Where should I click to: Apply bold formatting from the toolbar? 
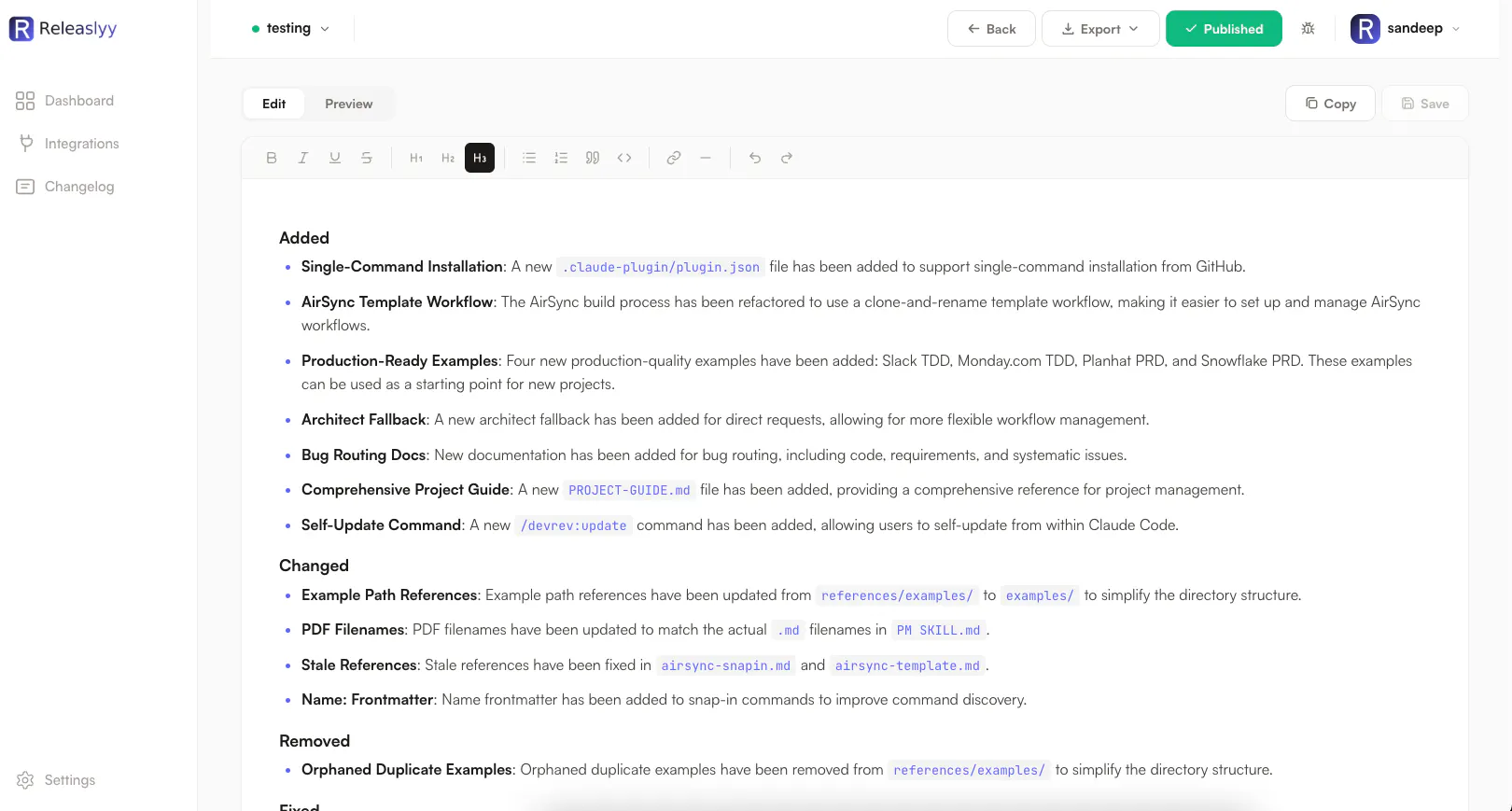pyautogui.click(x=272, y=158)
